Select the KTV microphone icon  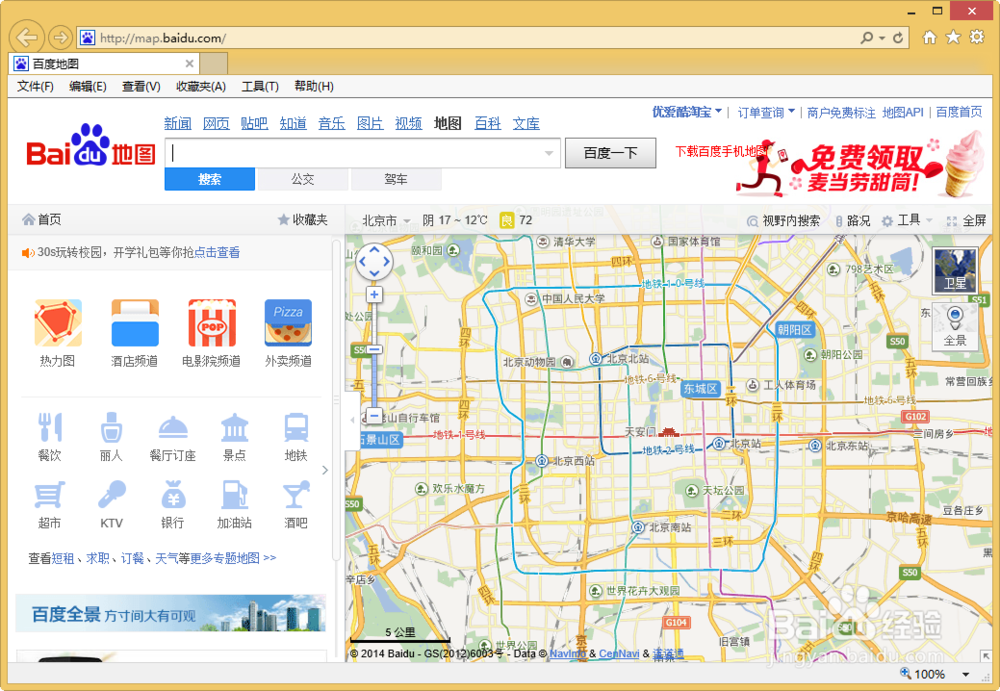pyautogui.click(x=112, y=495)
